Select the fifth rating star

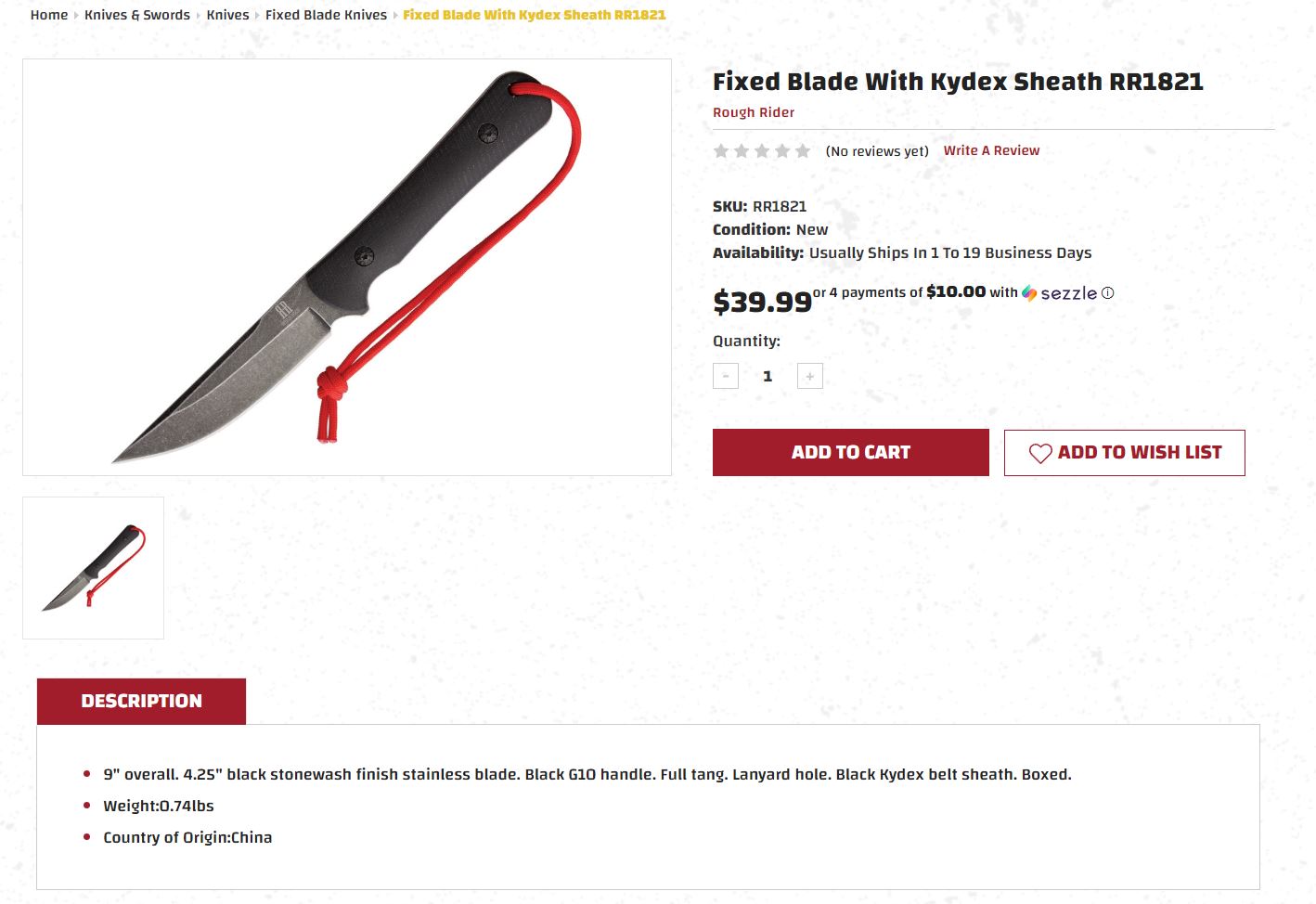pos(803,150)
